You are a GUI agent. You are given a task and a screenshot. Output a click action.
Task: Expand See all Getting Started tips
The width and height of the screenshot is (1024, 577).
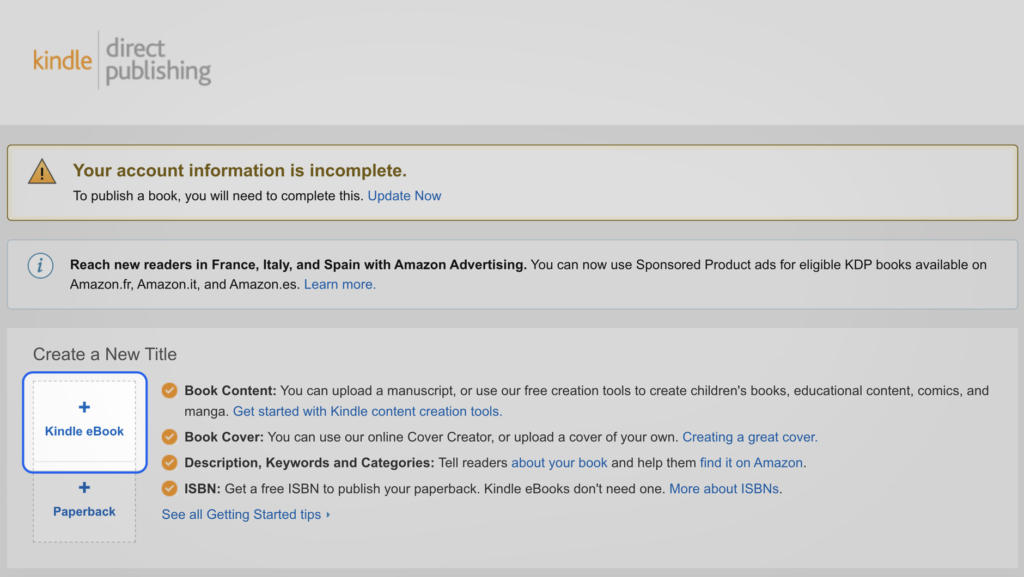pos(245,514)
